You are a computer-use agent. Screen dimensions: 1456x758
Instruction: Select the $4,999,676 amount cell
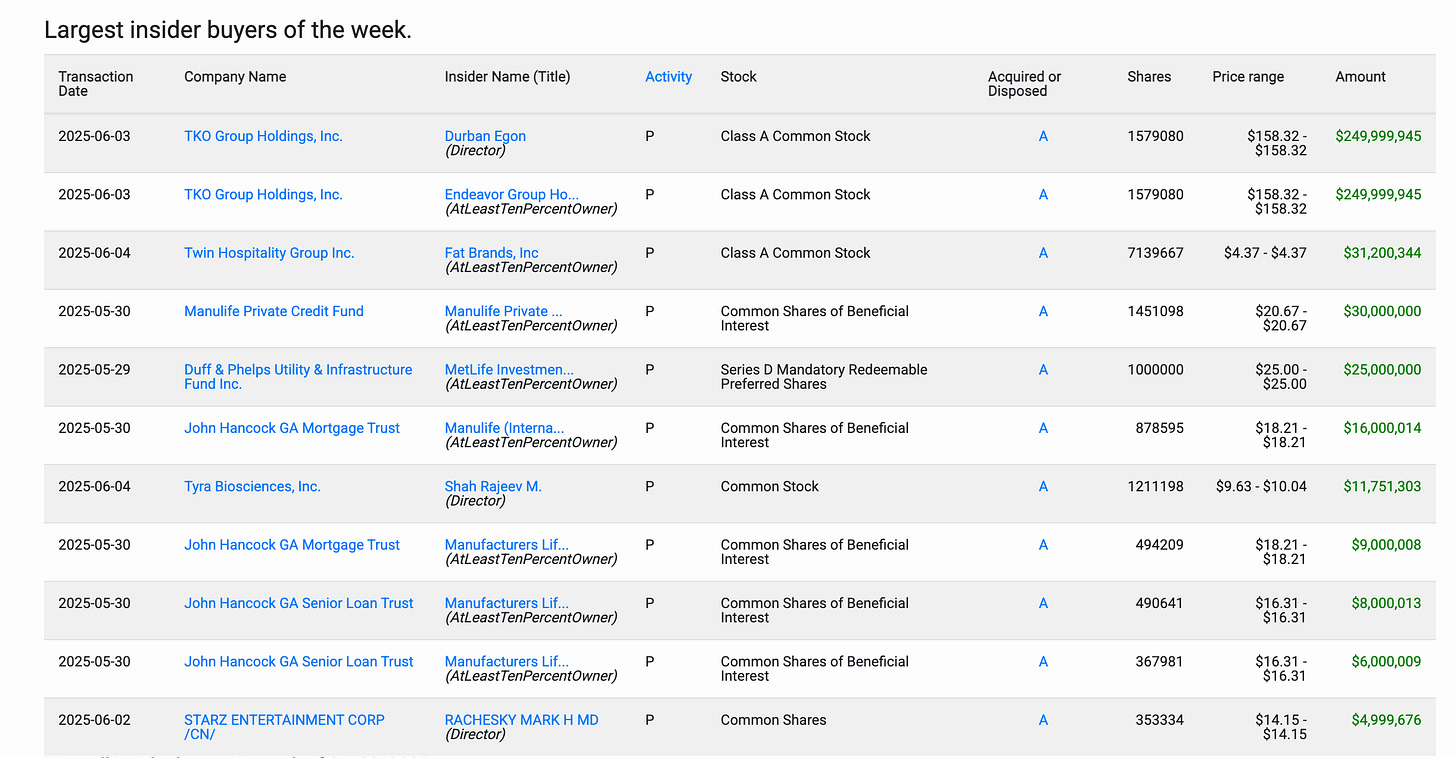click(1386, 720)
